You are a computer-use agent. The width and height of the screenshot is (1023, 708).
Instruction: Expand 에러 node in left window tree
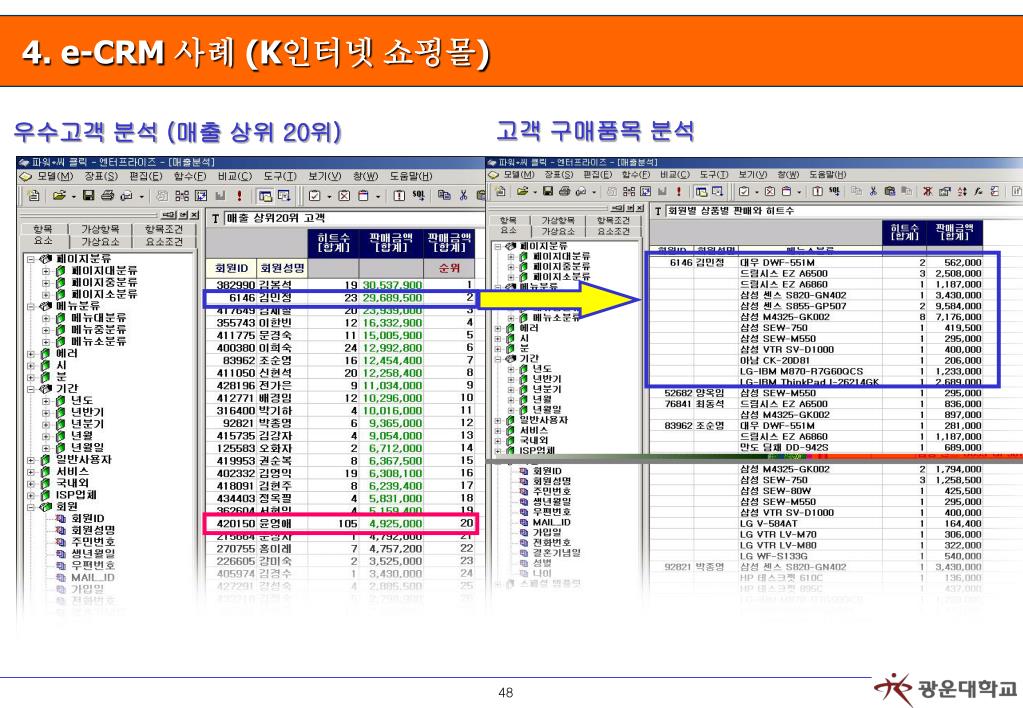point(31,354)
